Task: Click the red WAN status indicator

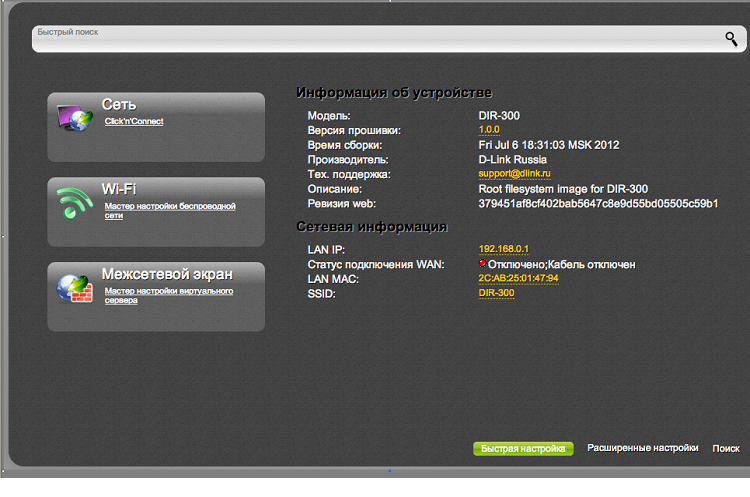Action: point(482,264)
